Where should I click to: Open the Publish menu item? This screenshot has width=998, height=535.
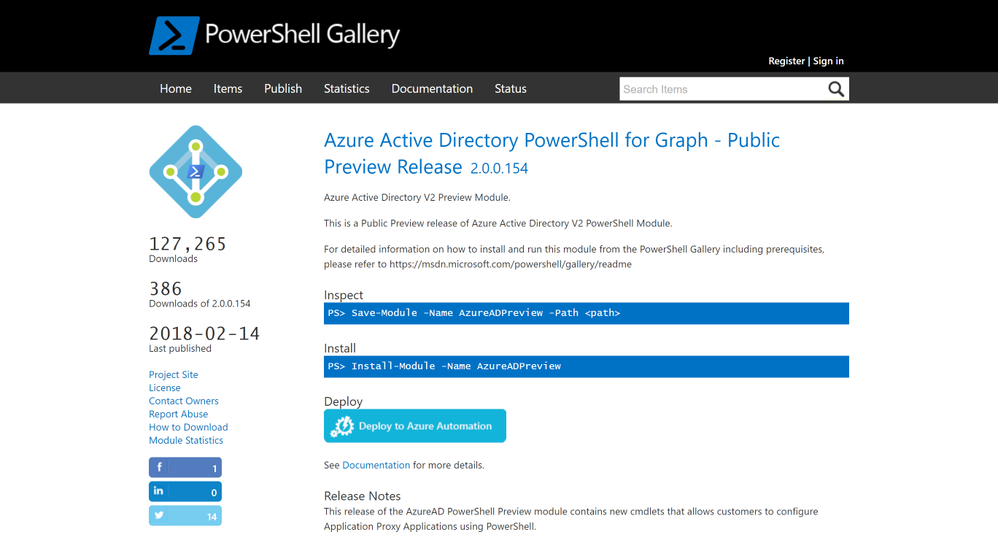point(283,88)
